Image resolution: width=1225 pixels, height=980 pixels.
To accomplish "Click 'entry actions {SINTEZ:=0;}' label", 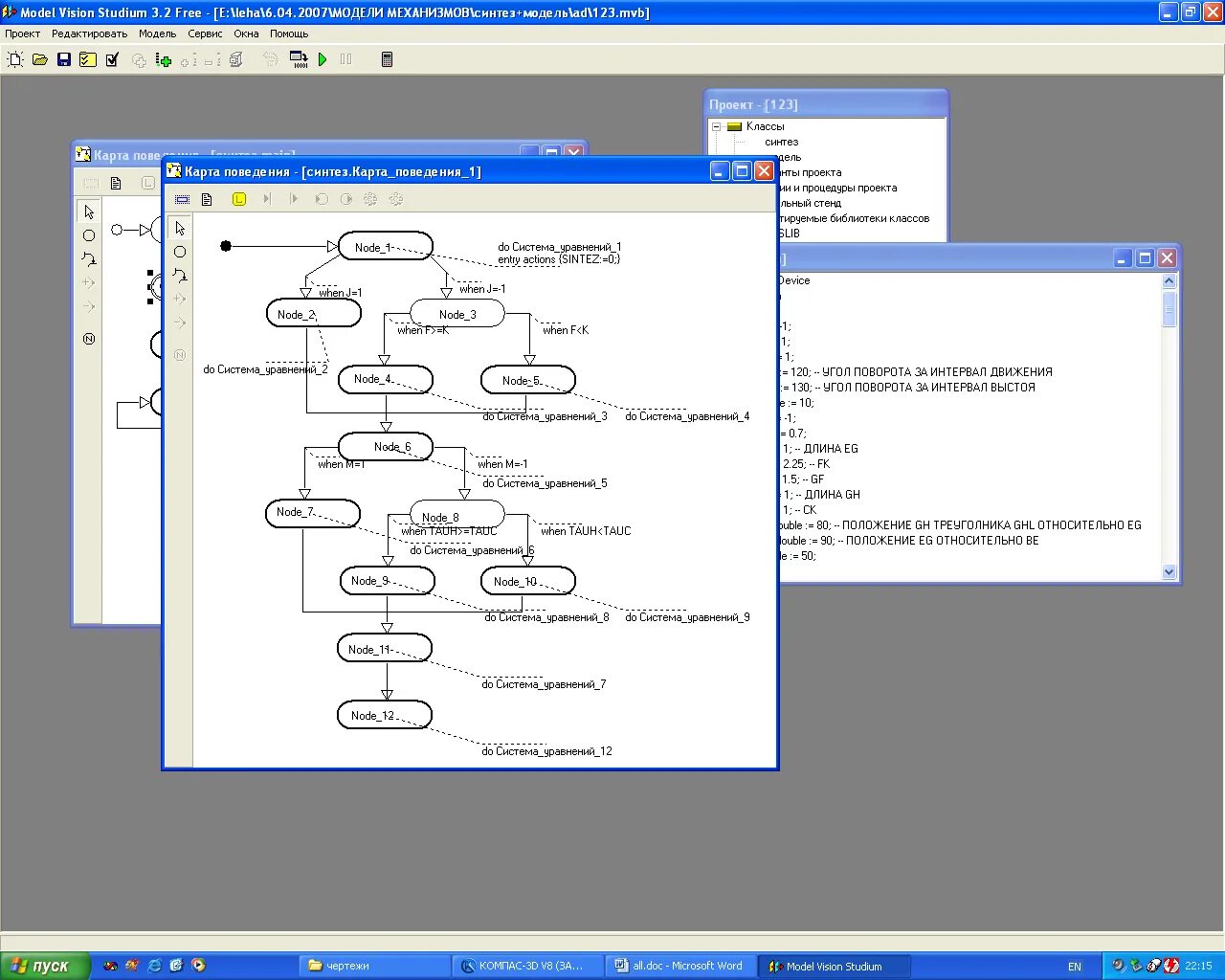I will 559,259.
